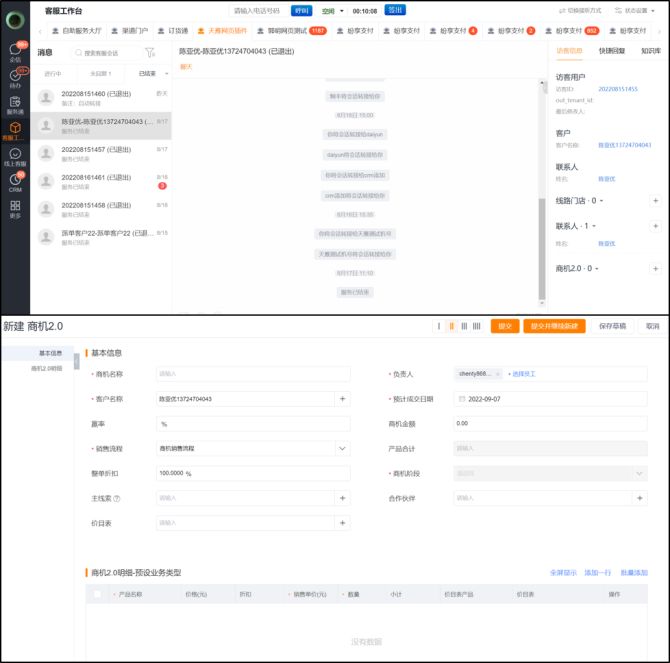The height and width of the screenshot is (663, 670).
Task: Click the 线上客服 sidebar icon
Action: [14, 156]
